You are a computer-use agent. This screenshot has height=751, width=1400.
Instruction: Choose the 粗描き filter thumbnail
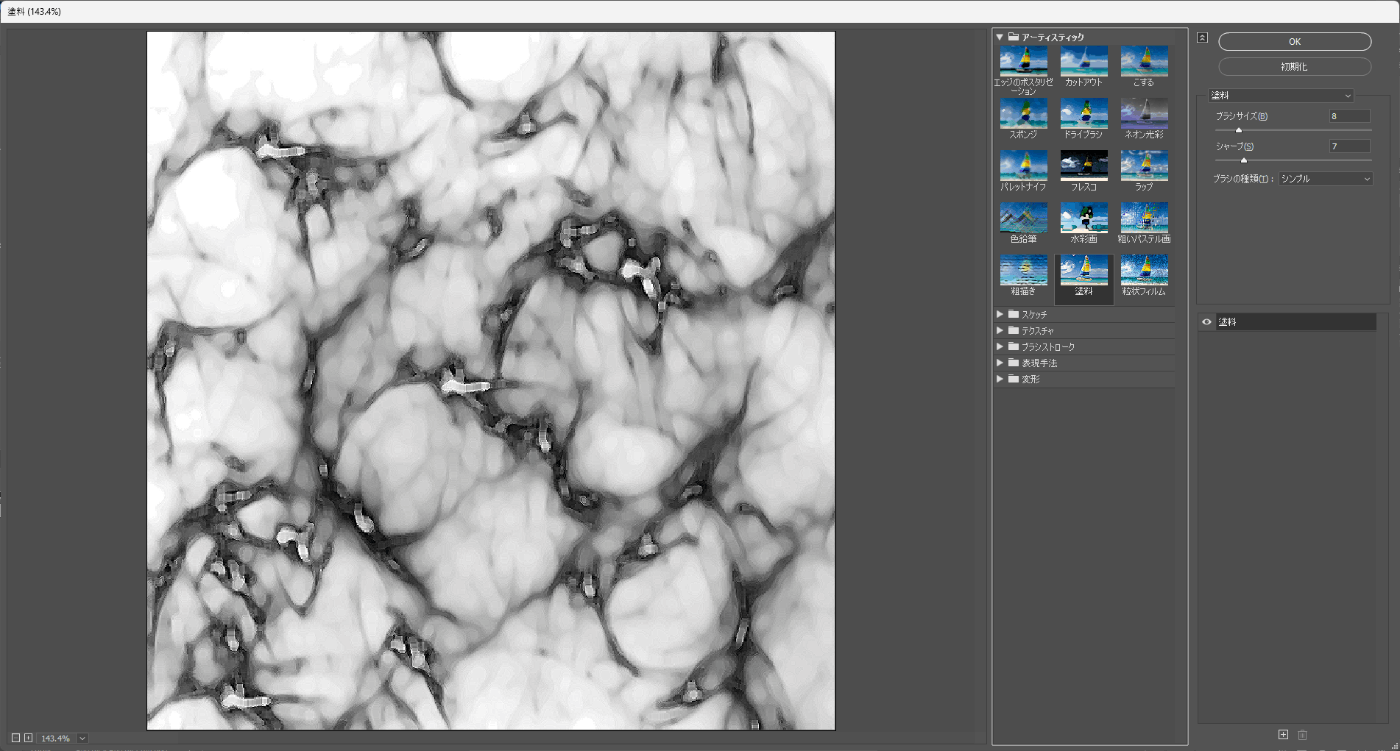tap(1023, 271)
